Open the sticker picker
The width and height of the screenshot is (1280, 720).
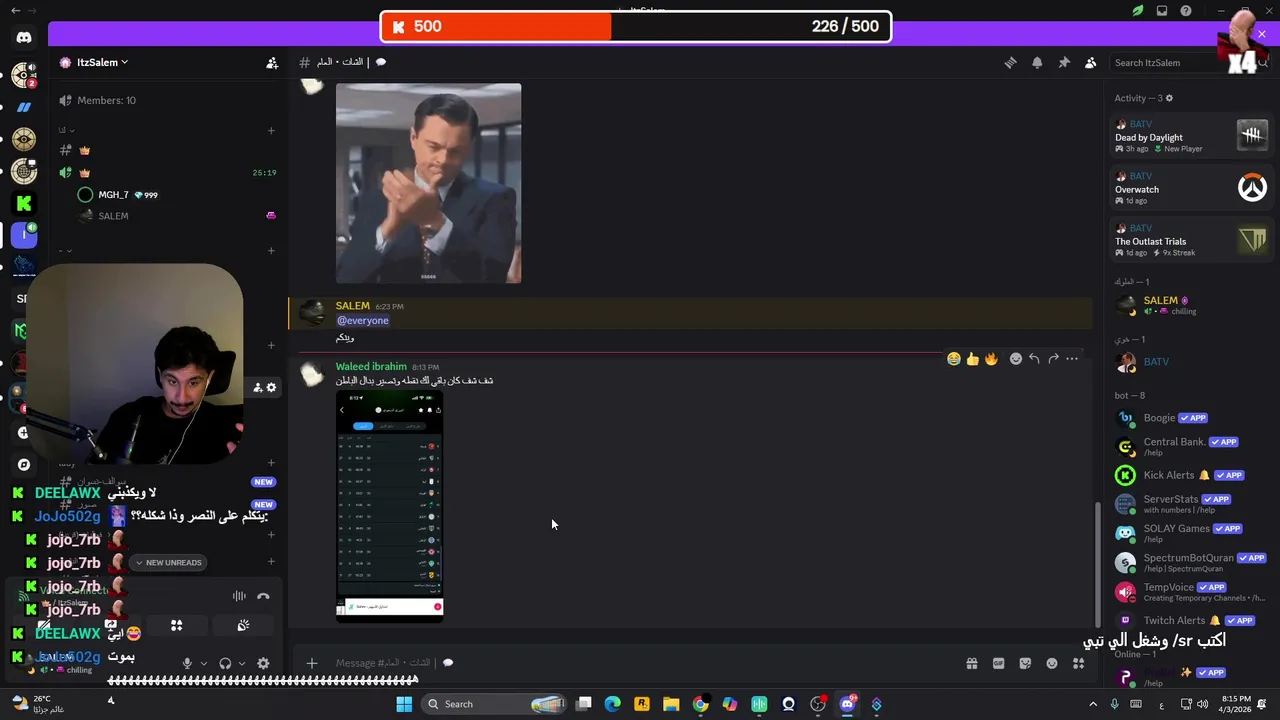point(1025,663)
